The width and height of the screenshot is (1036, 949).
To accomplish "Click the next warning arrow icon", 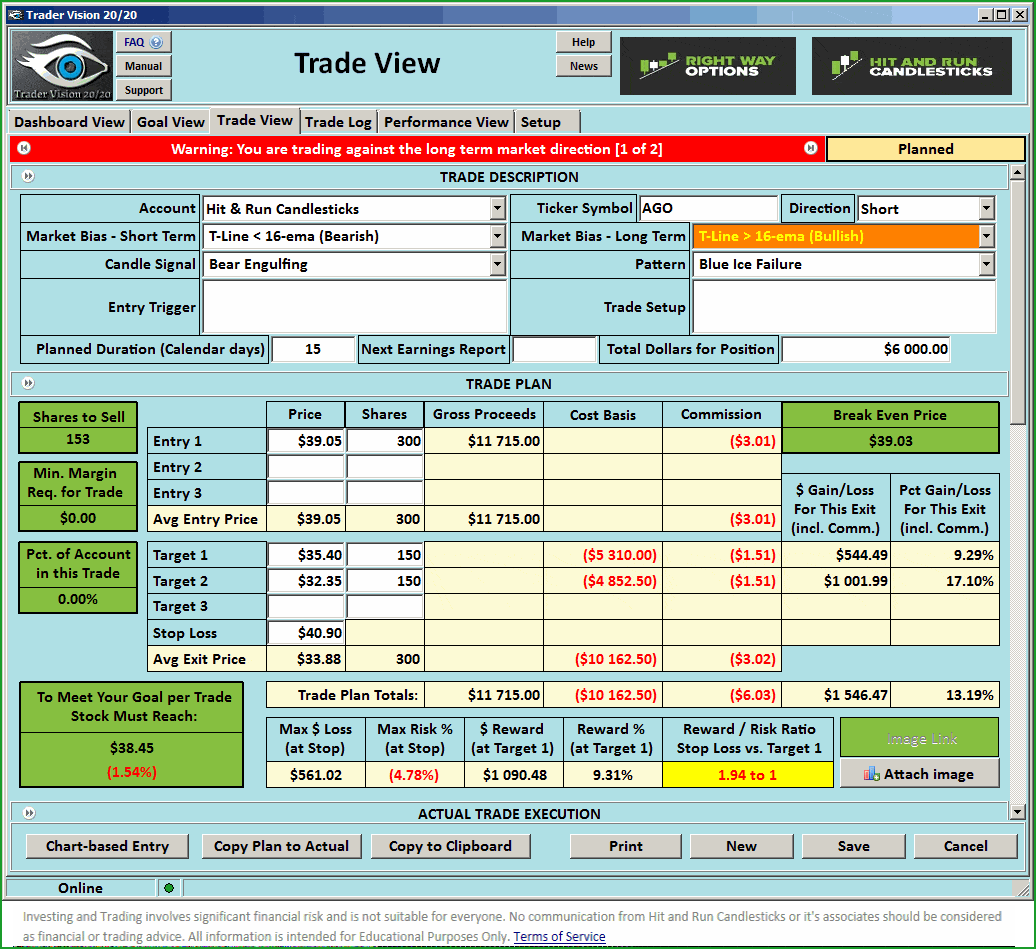I will pyautogui.click(x=811, y=148).
